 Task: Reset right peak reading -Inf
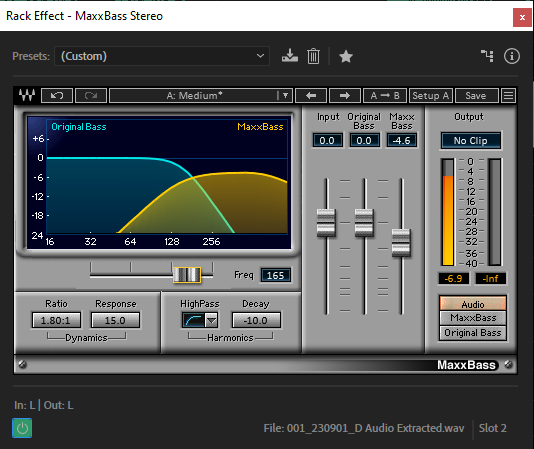tap(490, 279)
